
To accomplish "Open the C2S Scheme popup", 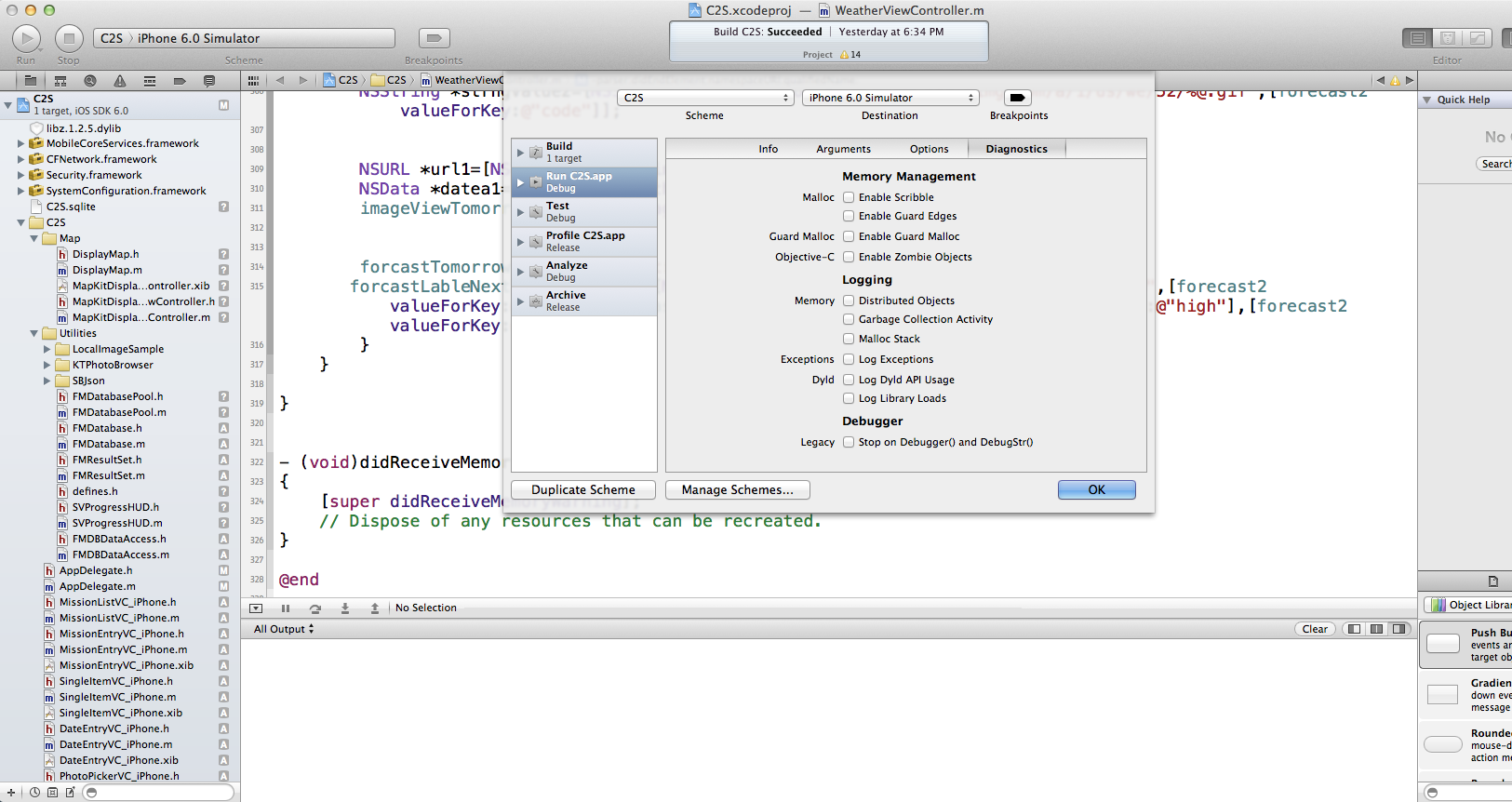I will click(x=705, y=98).
